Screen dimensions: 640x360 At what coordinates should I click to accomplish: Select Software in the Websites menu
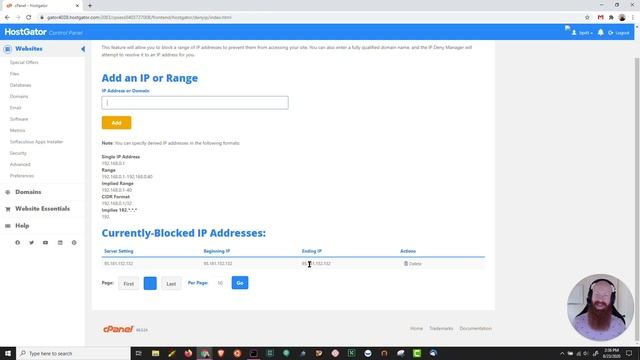(19, 119)
